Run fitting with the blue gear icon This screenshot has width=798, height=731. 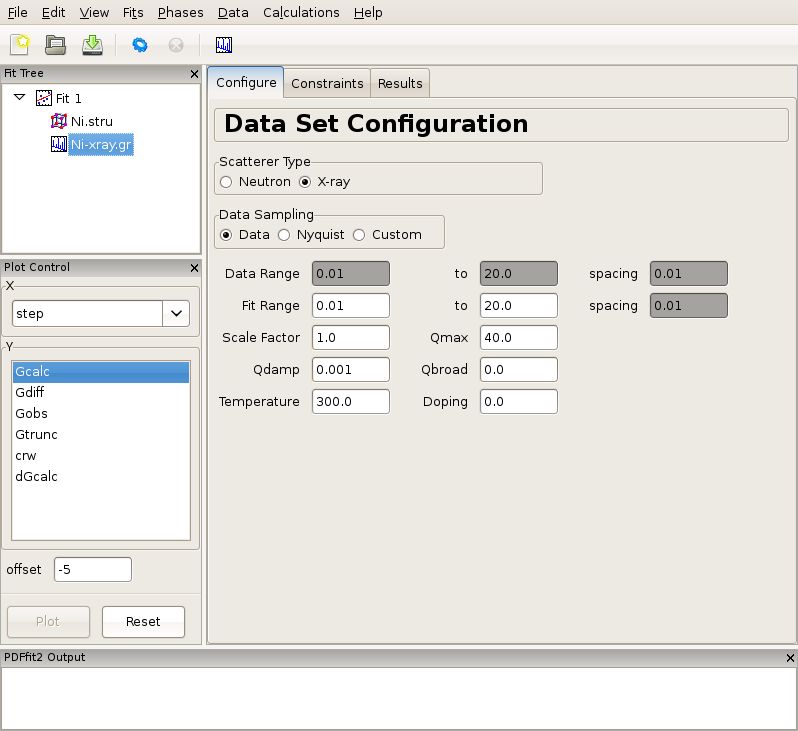click(x=139, y=45)
